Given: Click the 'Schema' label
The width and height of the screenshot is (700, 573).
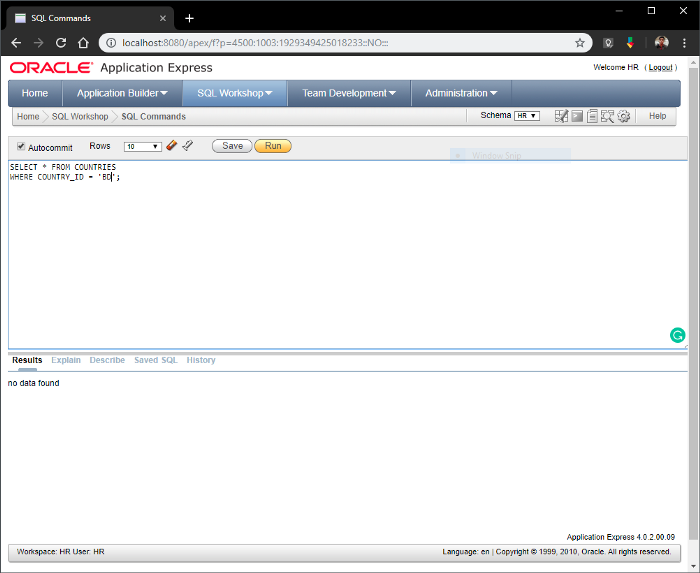Looking at the screenshot, I should pyautogui.click(x=496, y=115).
